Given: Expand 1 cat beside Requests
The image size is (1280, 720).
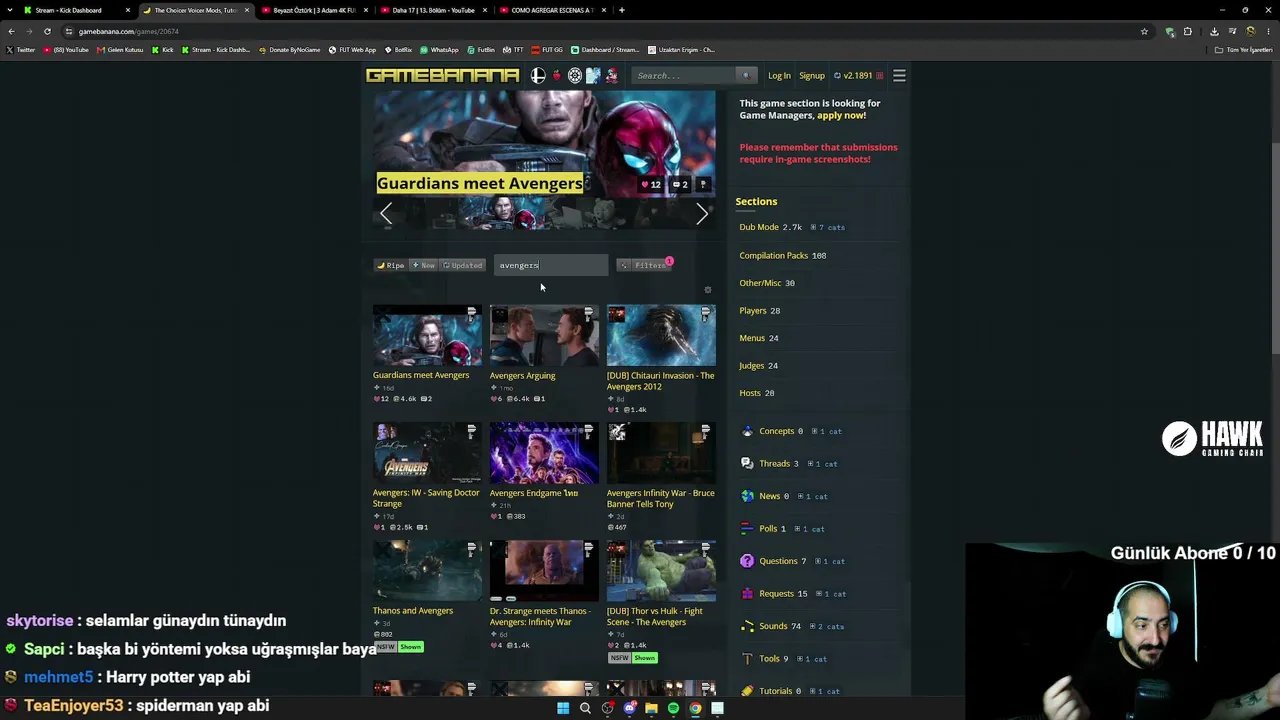Looking at the screenshot, I should [x=830, y=594].
